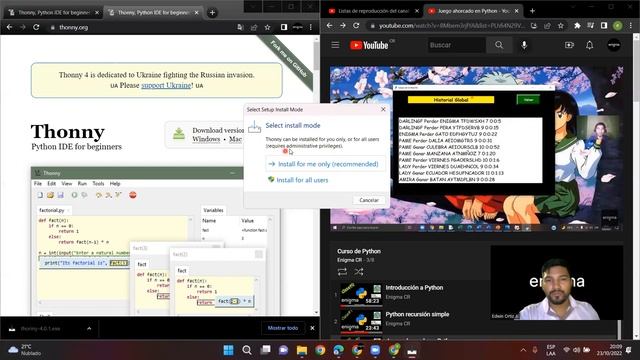Reload the thonny.org page
The image size is (640, 360).
(x=36, y=27)
